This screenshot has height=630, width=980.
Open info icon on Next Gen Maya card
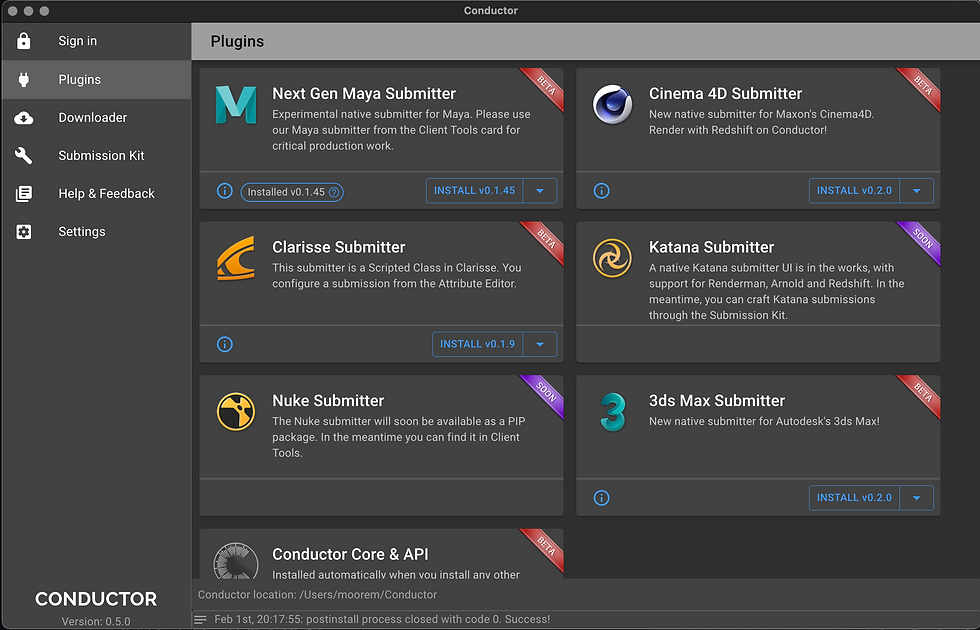point(224,191)
